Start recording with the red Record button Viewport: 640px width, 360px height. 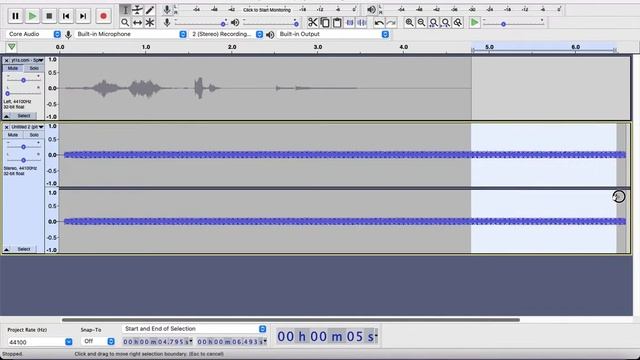pyautogui.click(x=103, y=16)
